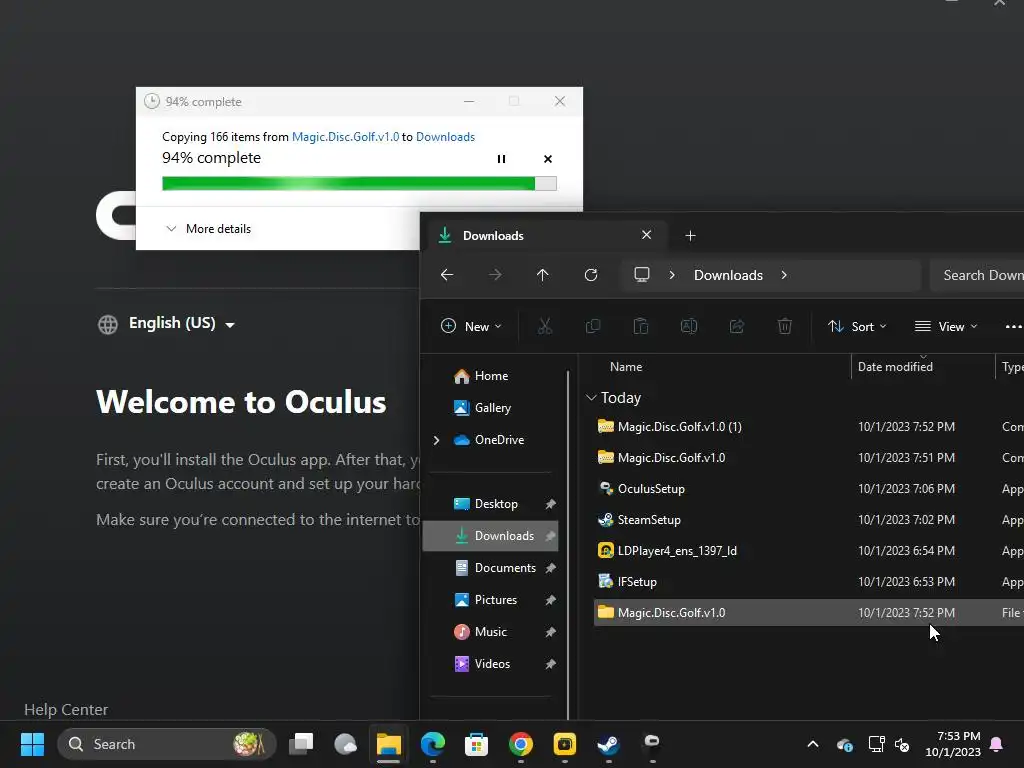
Task: Open Microsoft Edge from taskbar
Action: [433, 744]
